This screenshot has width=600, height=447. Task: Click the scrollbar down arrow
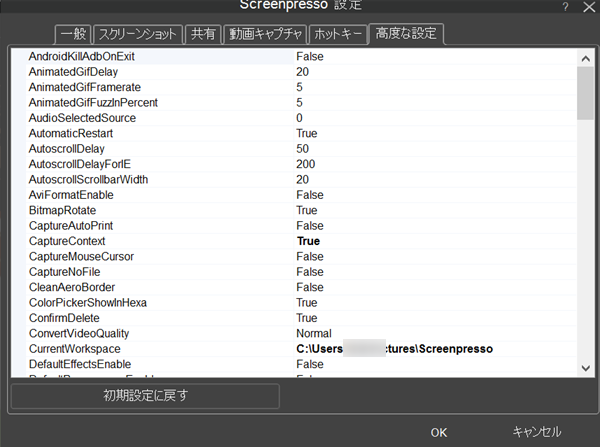tap(585, 368)
